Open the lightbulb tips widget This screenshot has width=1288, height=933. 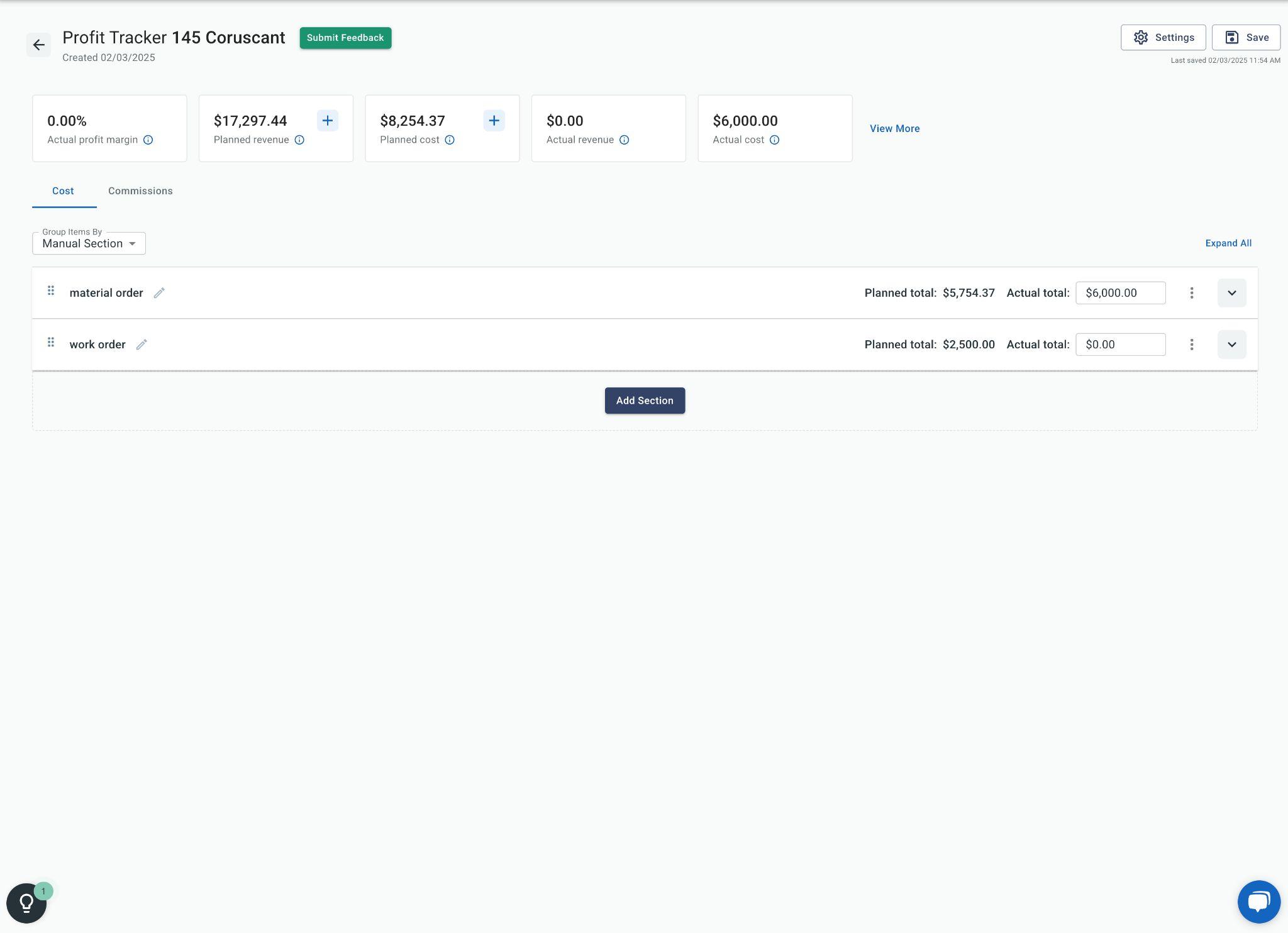pos(26,903)
